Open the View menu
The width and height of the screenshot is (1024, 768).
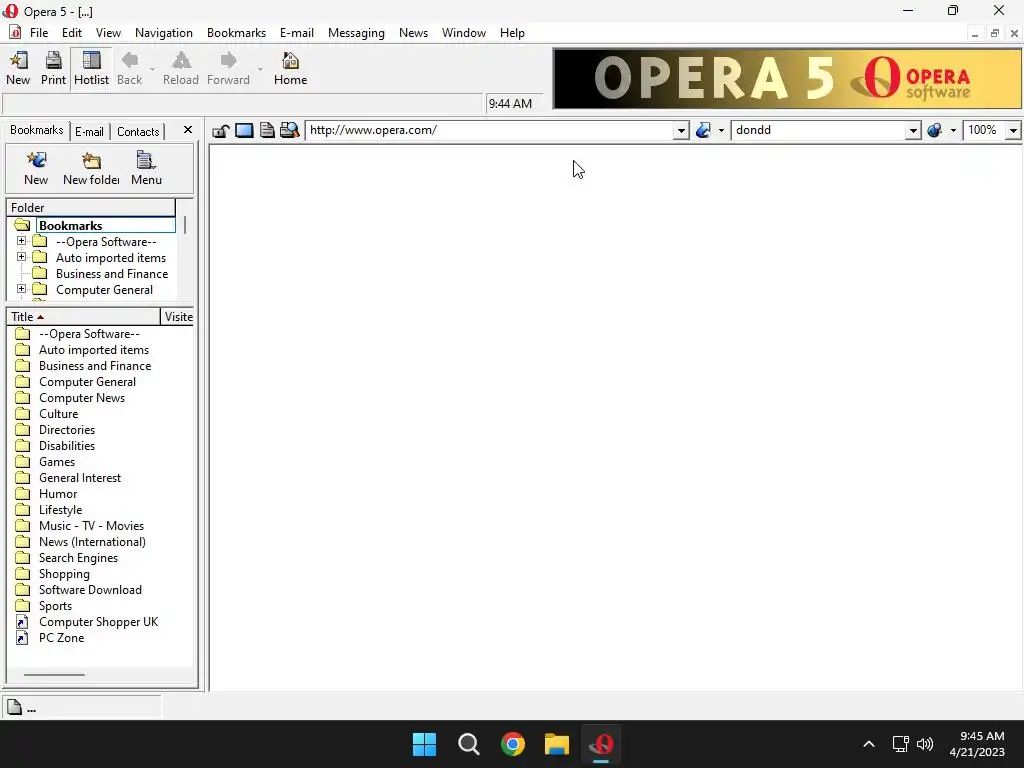tap(108, 33)
